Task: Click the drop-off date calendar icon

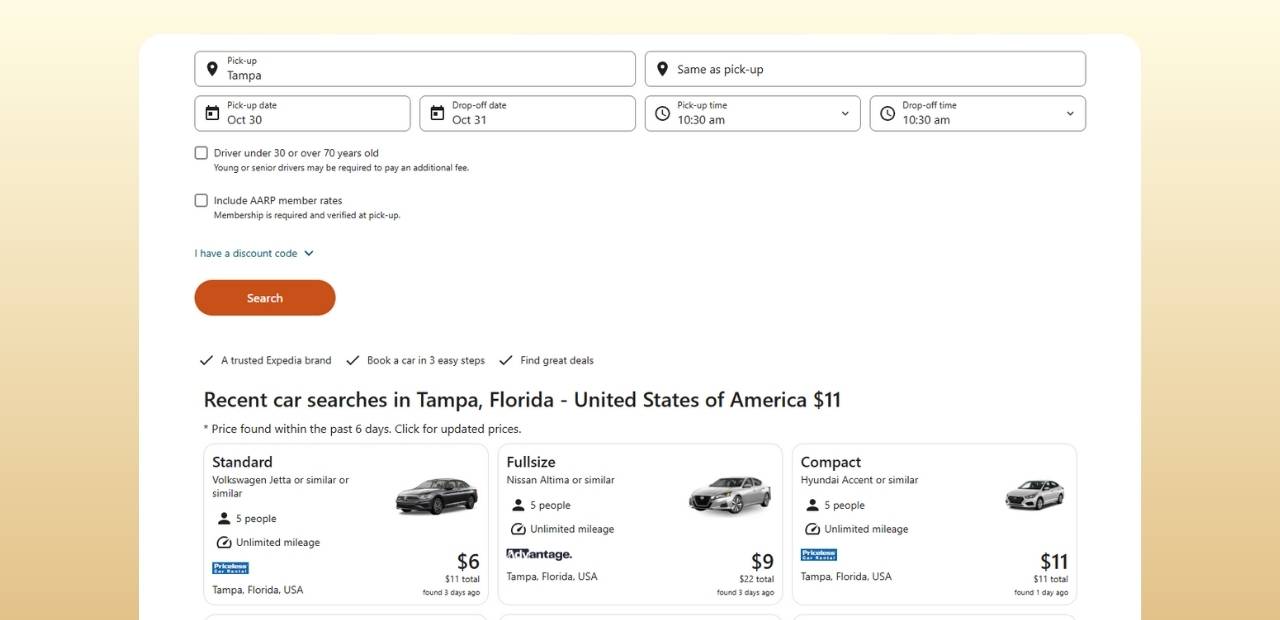Action: coord(437,113)
